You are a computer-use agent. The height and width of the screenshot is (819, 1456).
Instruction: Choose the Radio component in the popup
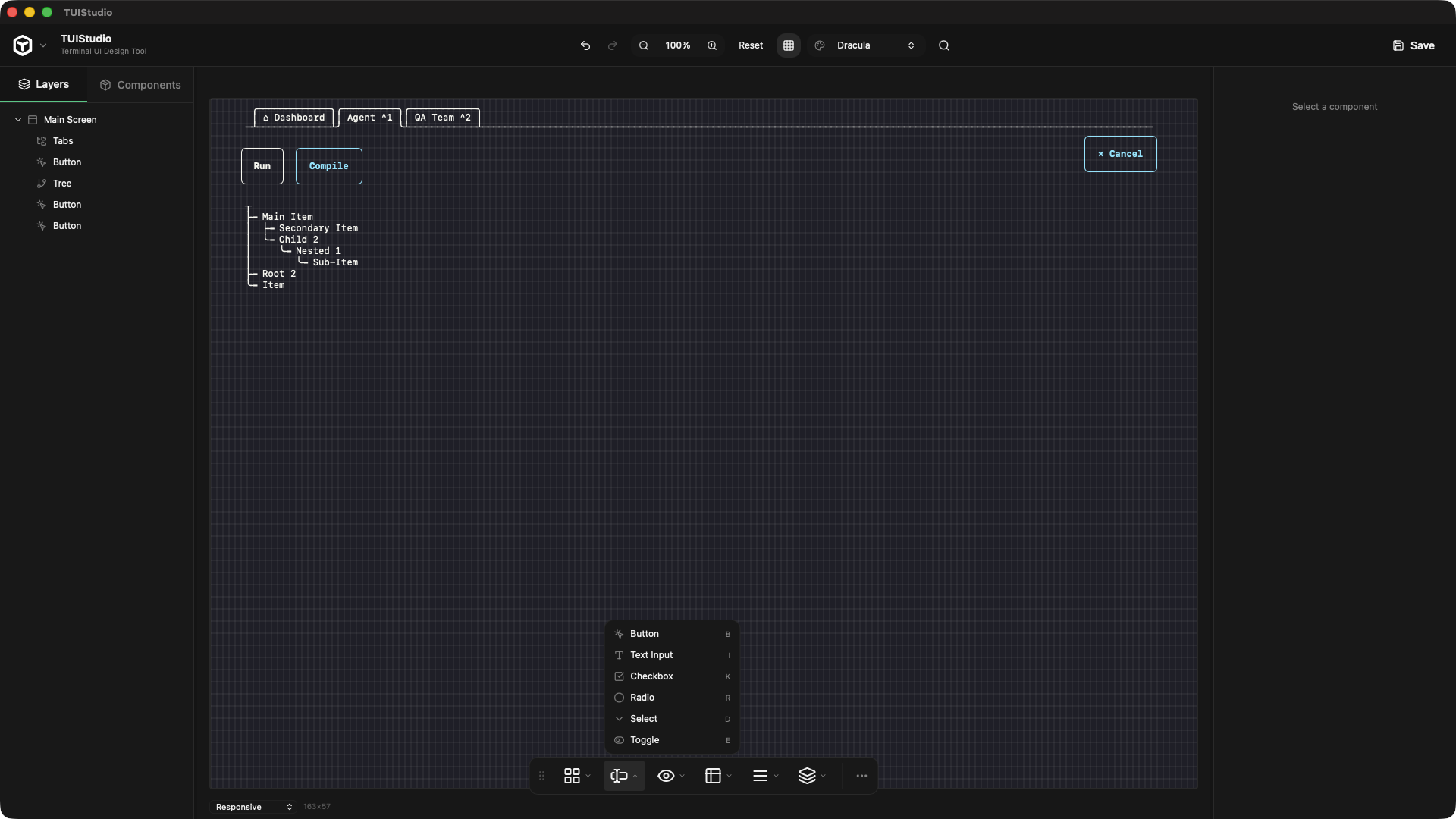643,697
